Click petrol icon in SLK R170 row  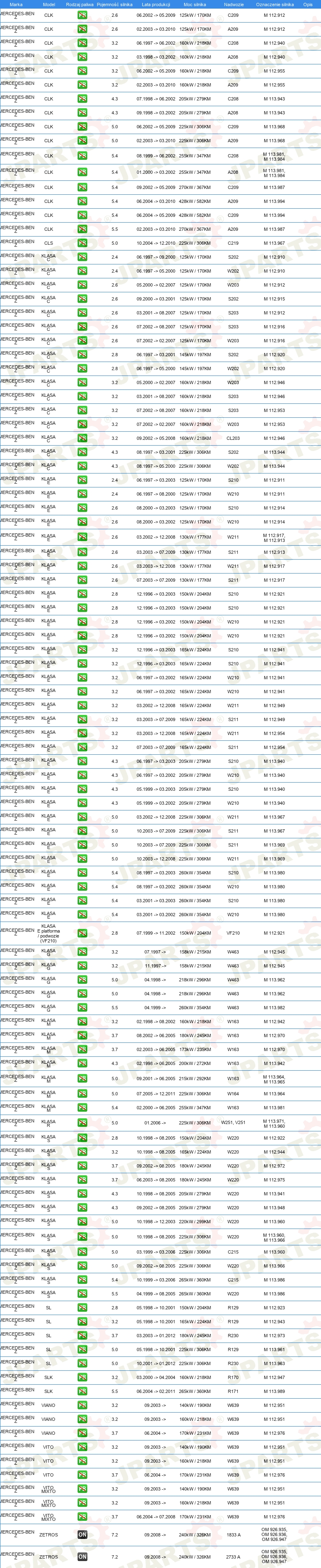tap(82, 1377)
